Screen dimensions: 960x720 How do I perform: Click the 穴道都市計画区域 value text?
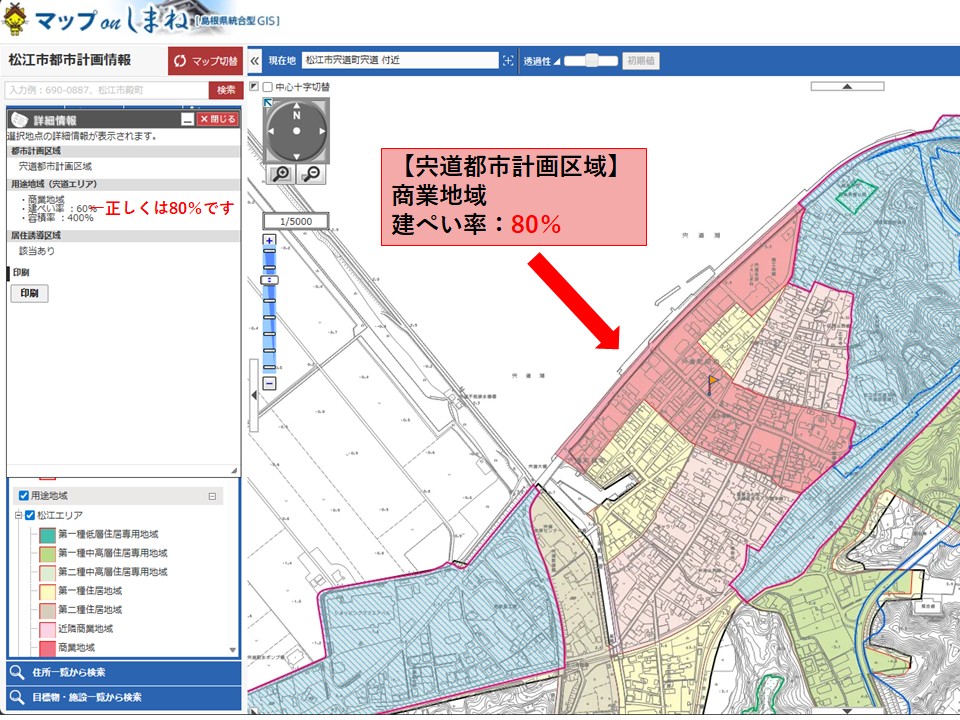[x=55, y=167]
